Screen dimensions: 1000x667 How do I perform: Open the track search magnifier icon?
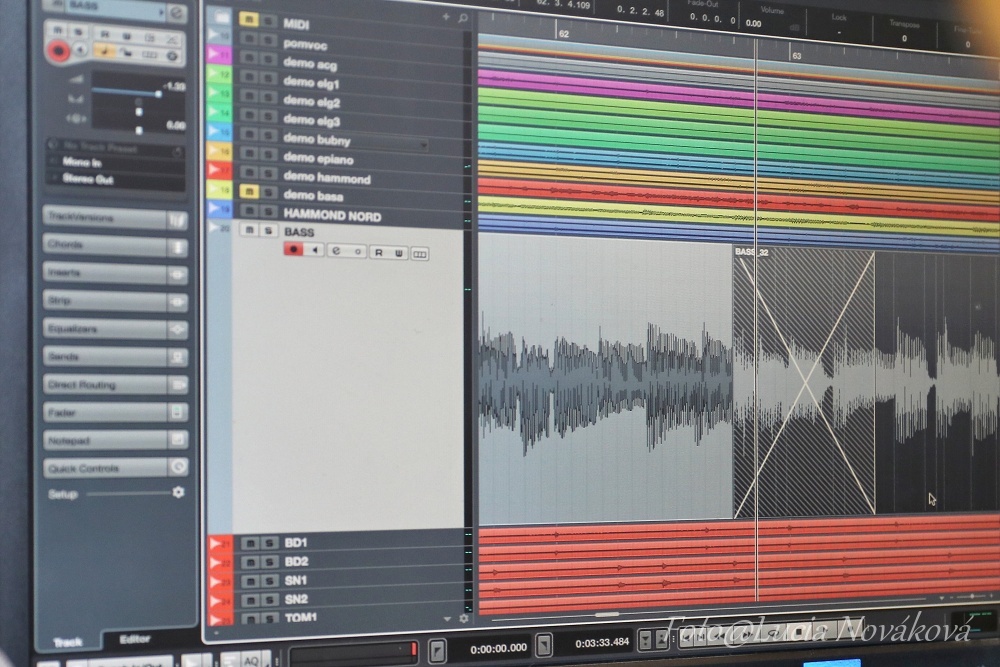[x=463, y=18]
